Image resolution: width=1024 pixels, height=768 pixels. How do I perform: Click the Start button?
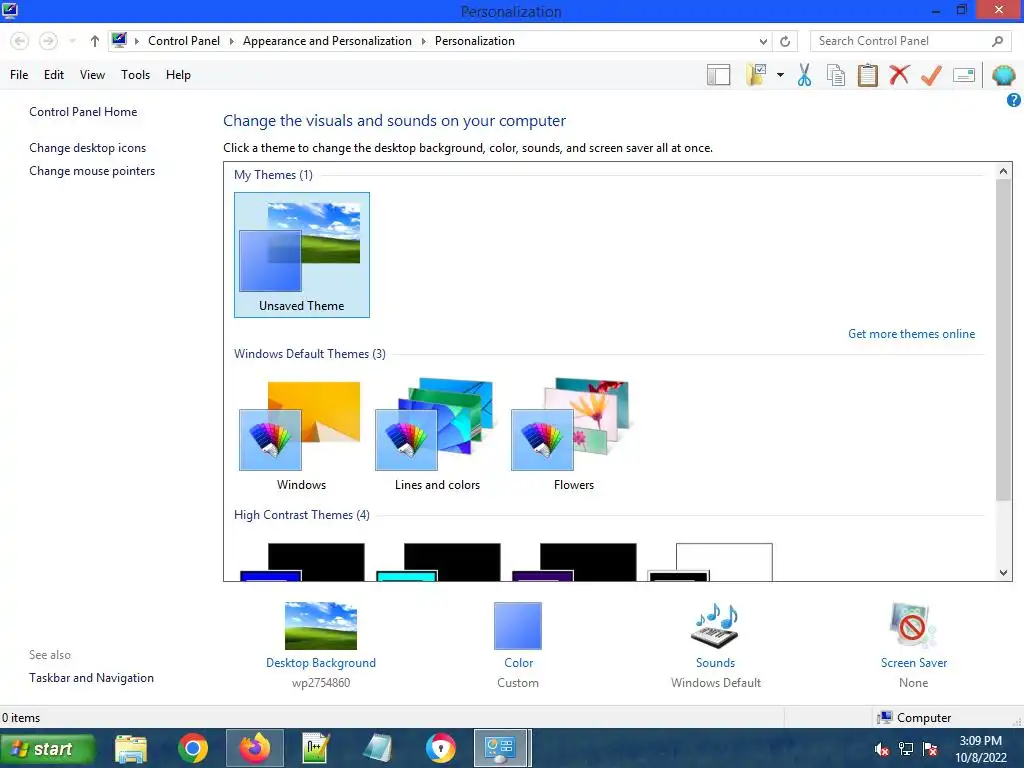pos(48,749)
